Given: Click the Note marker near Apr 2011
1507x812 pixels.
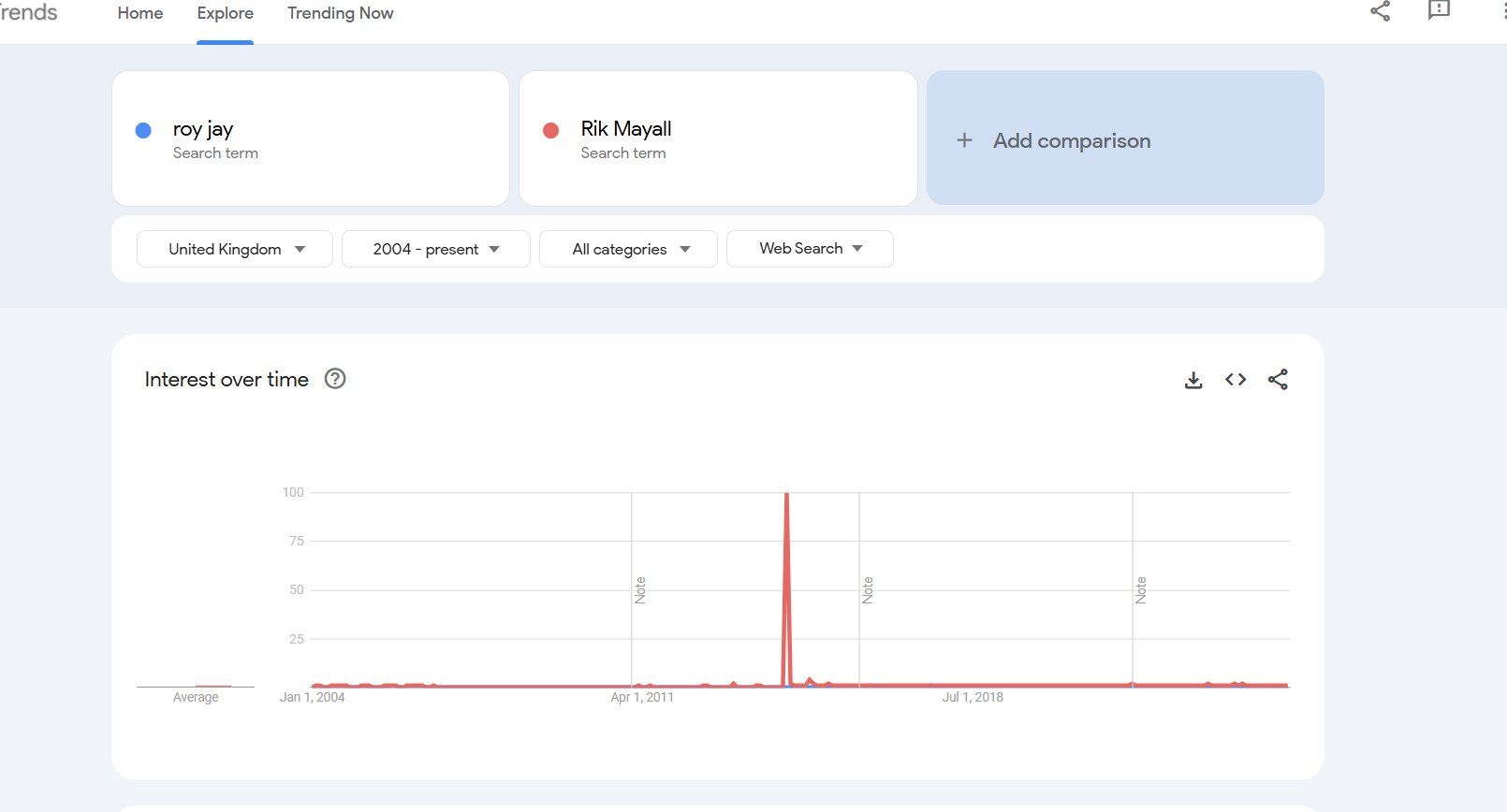Looking at the screenshot, I should 640,590.
